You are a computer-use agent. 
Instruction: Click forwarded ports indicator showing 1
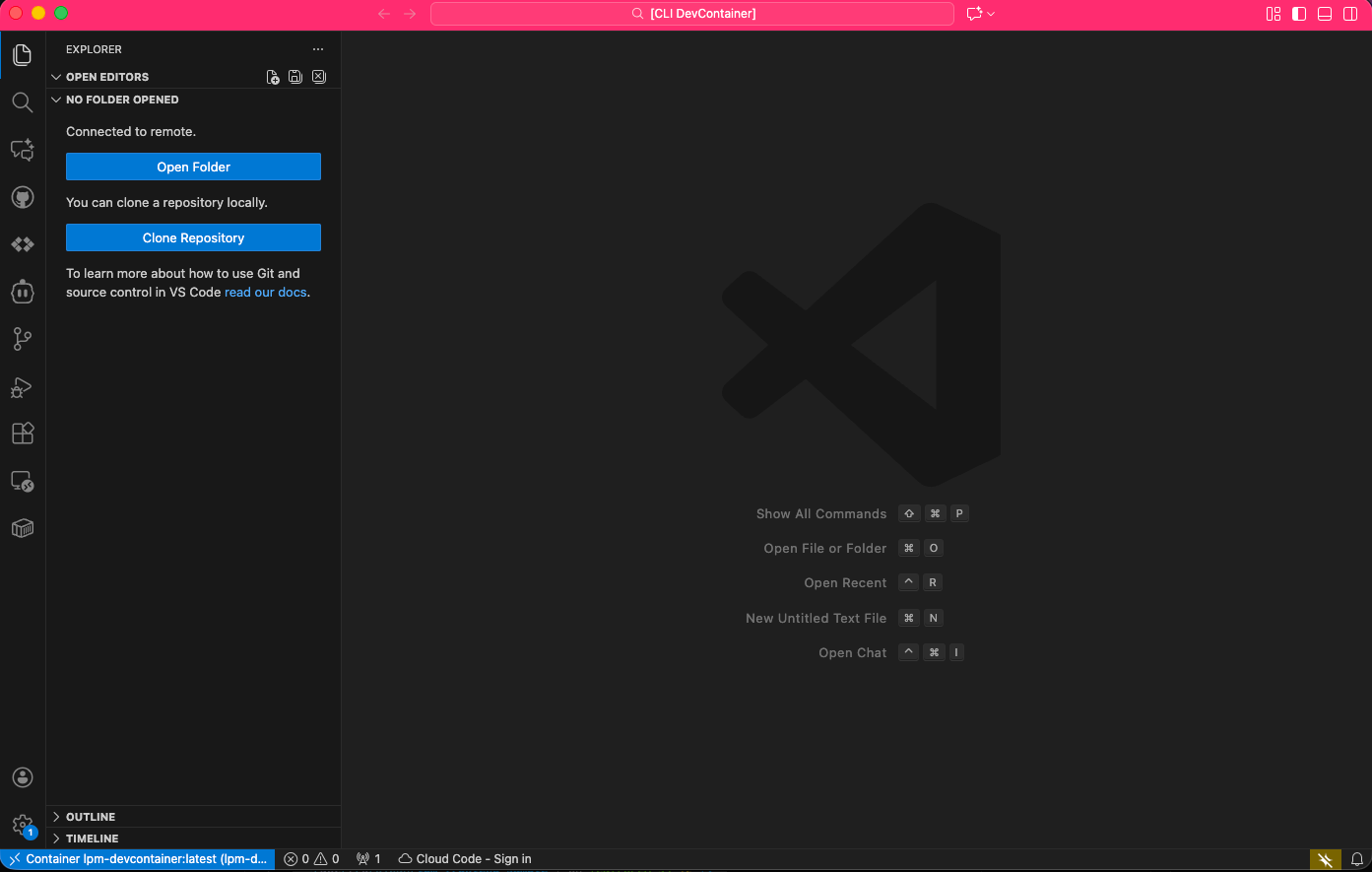tap(368, 859)
